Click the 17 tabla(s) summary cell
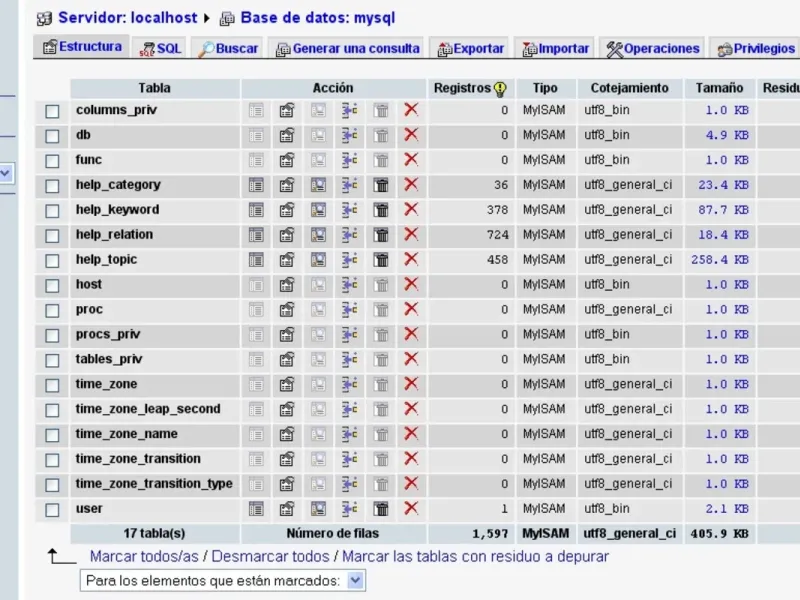Image resolution: width=800 pixels, height=600 pixels. (x=155, y=534)
